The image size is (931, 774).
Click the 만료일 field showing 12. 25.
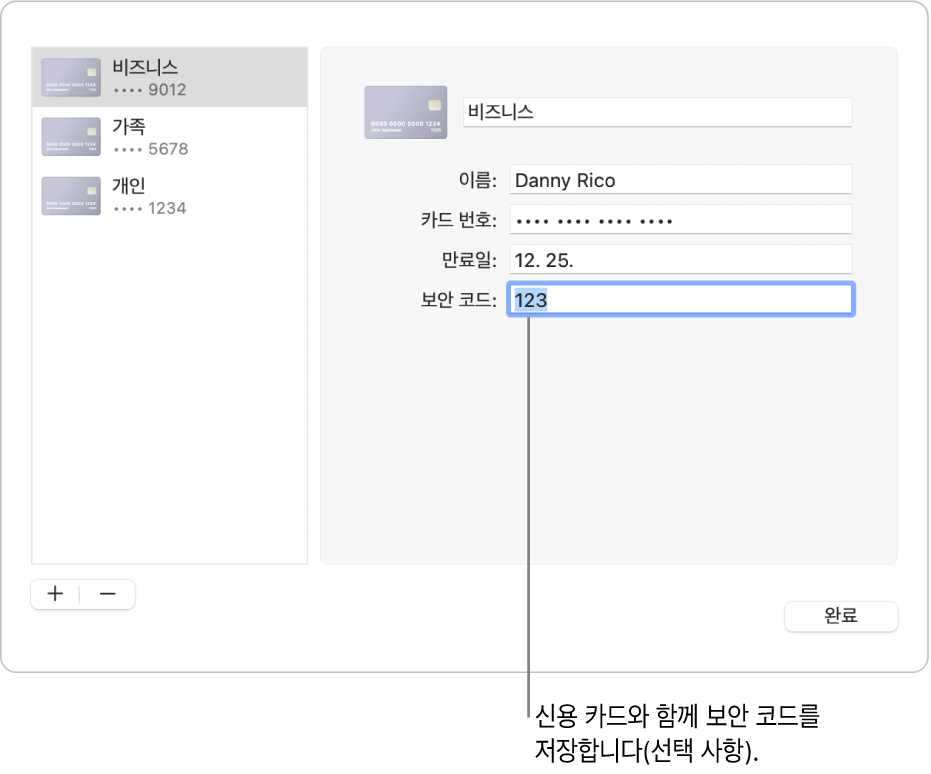[x=680, y=260]
